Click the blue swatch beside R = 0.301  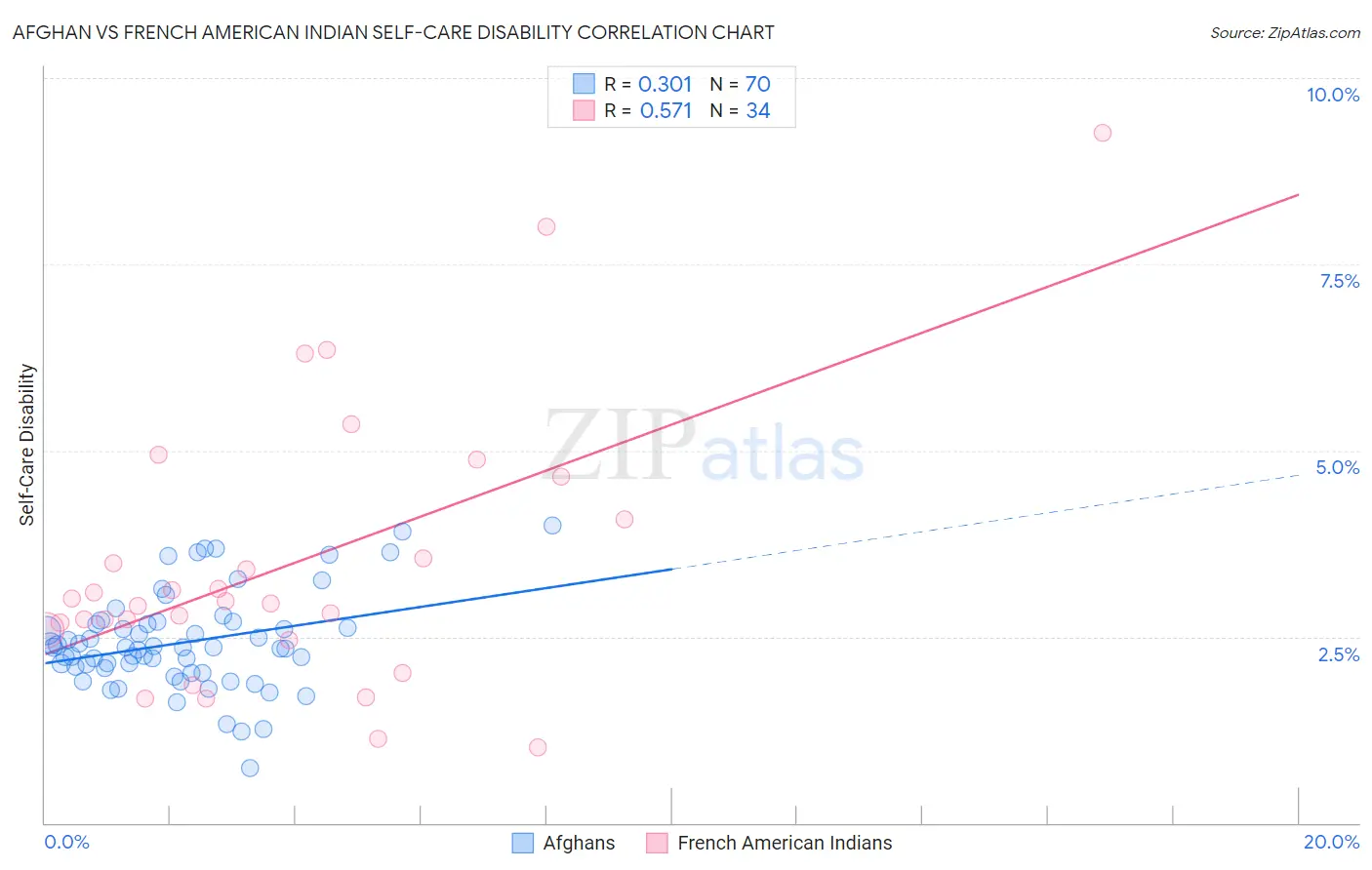click(584, 84)
